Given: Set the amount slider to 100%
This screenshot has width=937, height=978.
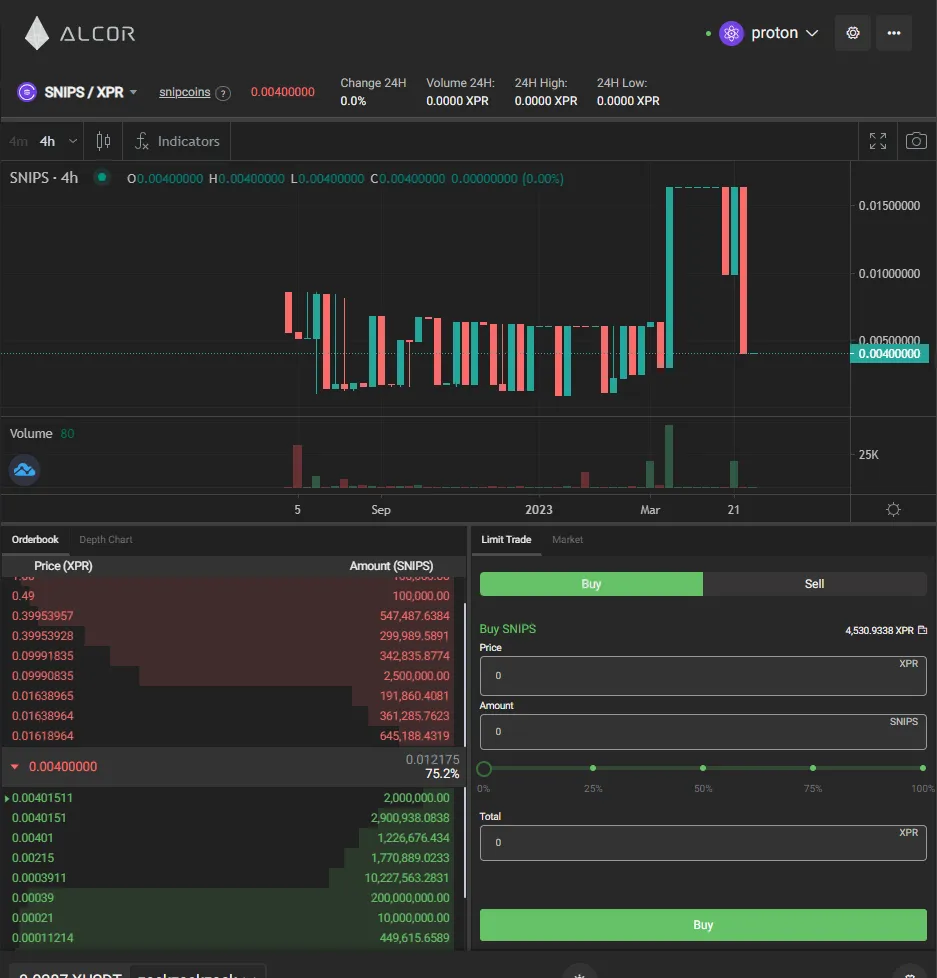Looking at the screenshot, I should [923, 768].
